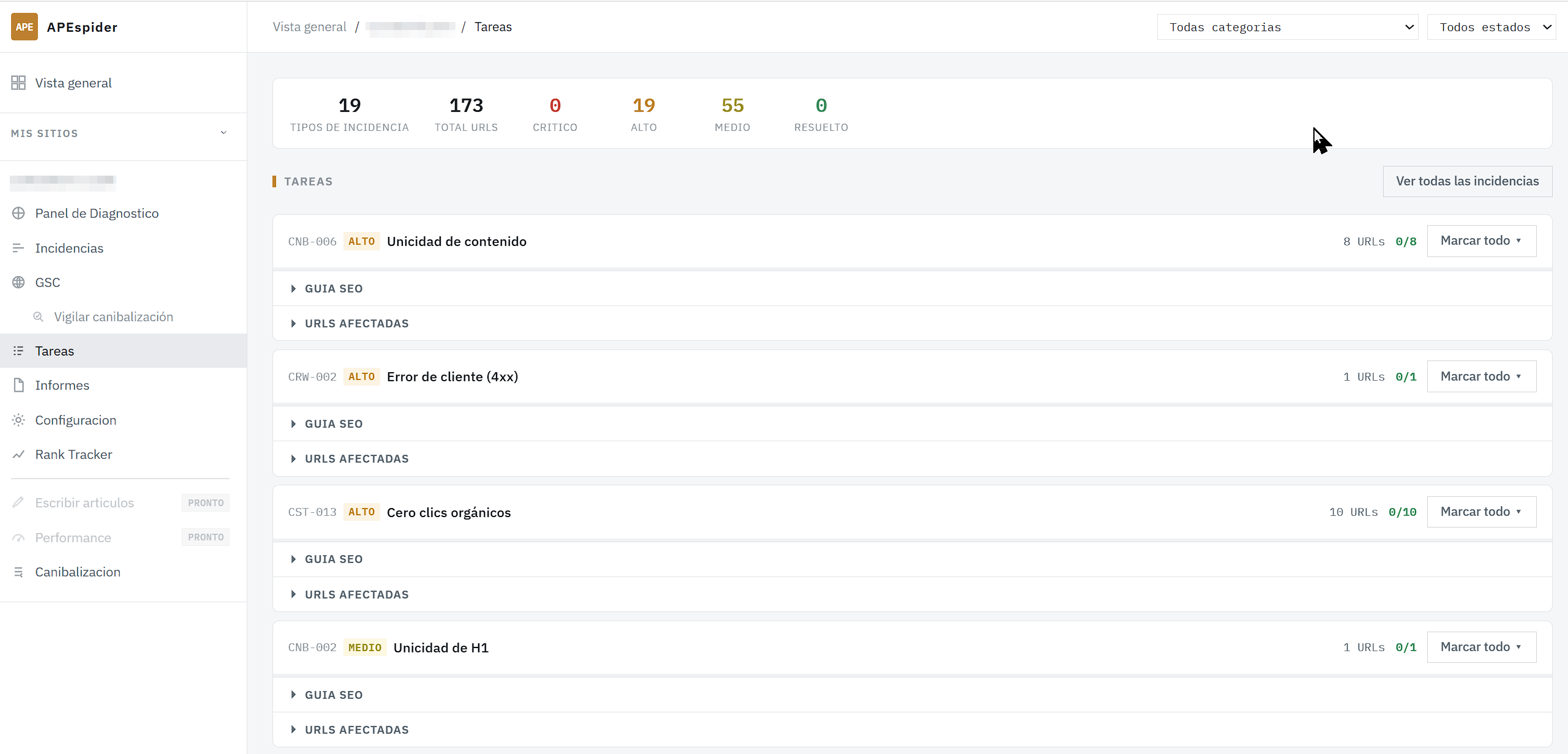The height and width of the screenshot is (754, 1568).
Task: Click Ver todas las incidencias button
Action: pos(1467,181)
